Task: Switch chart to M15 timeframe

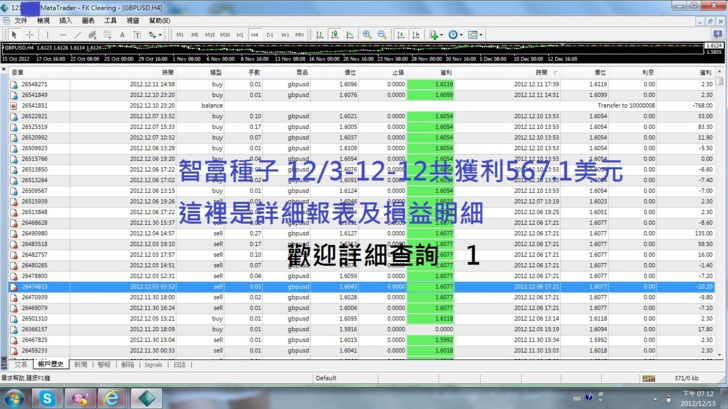Action: tap(210, 35)
